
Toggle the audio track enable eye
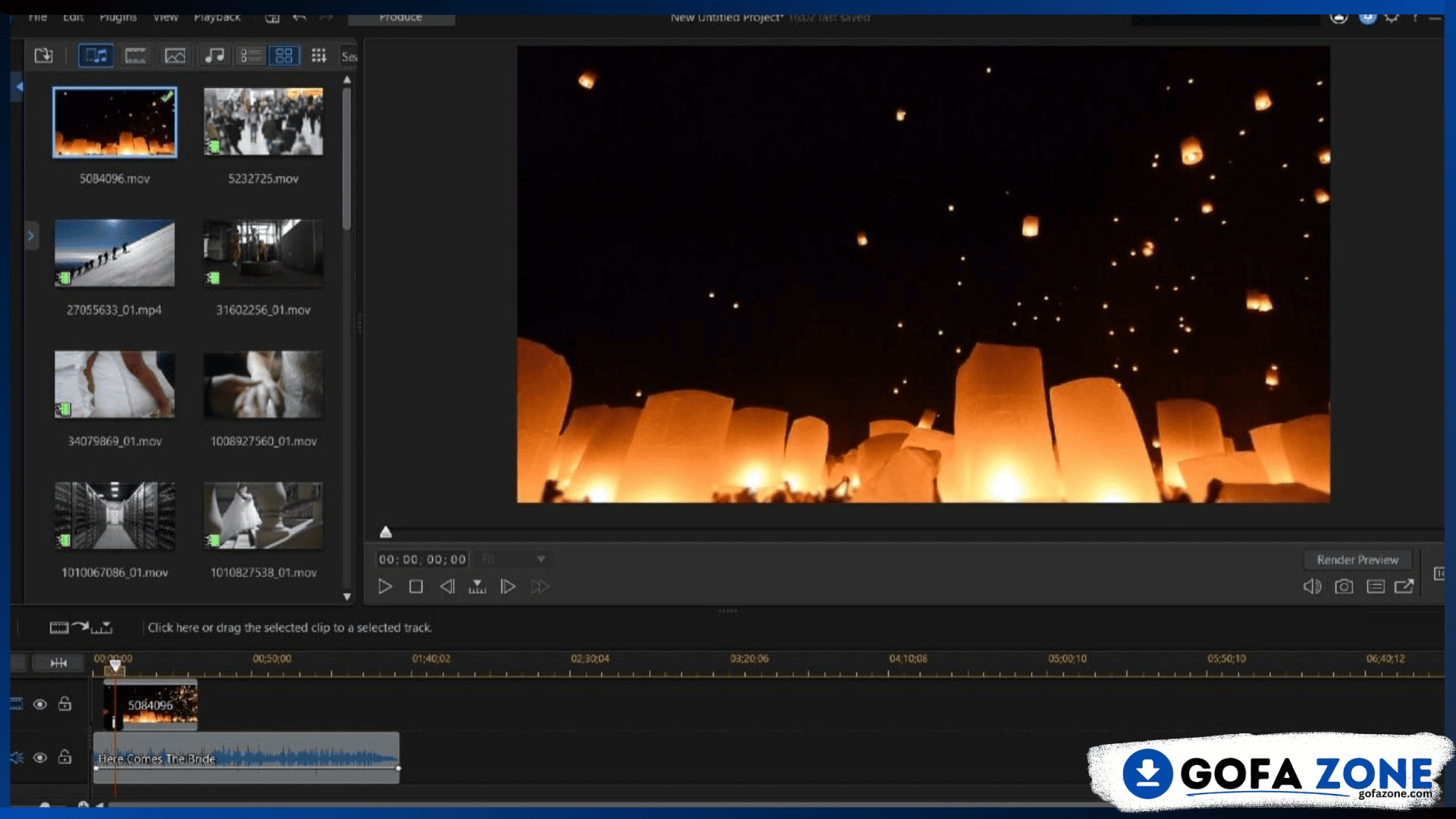click(x=40, y=758)
